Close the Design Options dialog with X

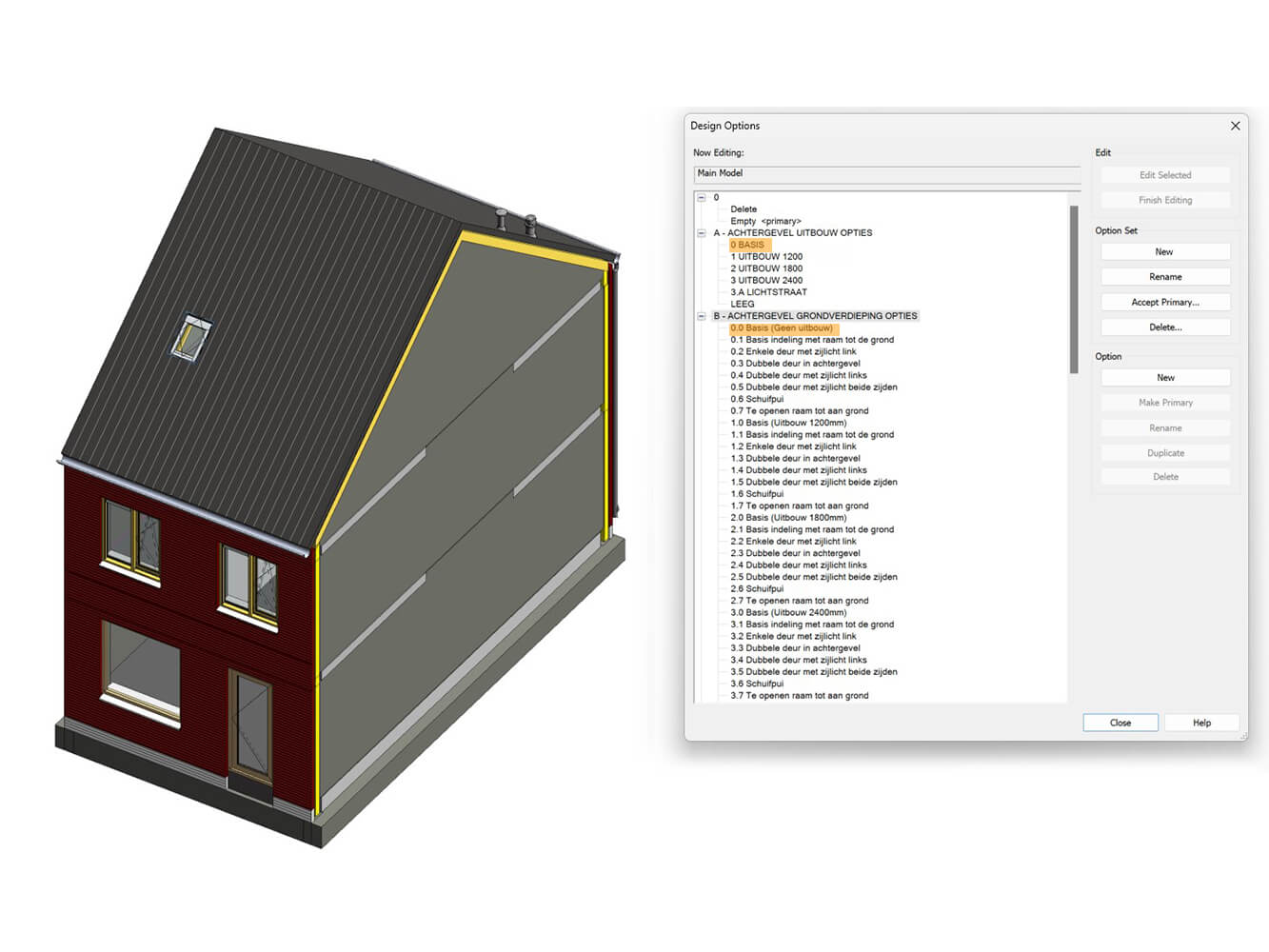click(1235, 126)
